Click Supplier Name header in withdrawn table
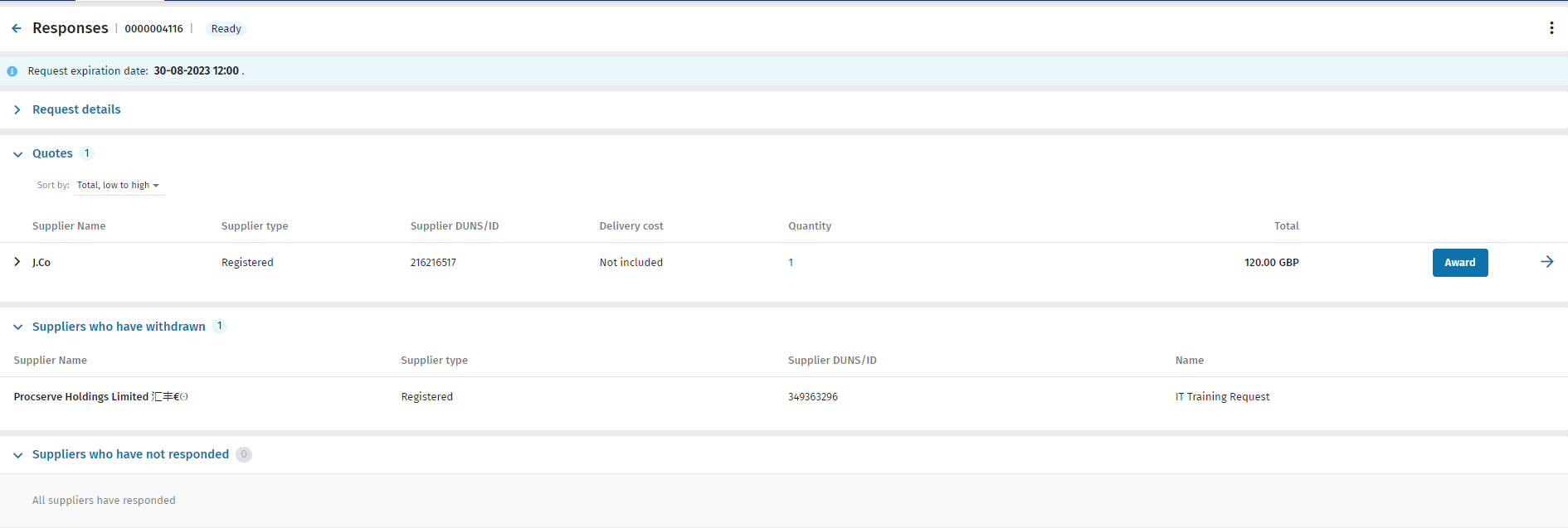 click(51, 361)
